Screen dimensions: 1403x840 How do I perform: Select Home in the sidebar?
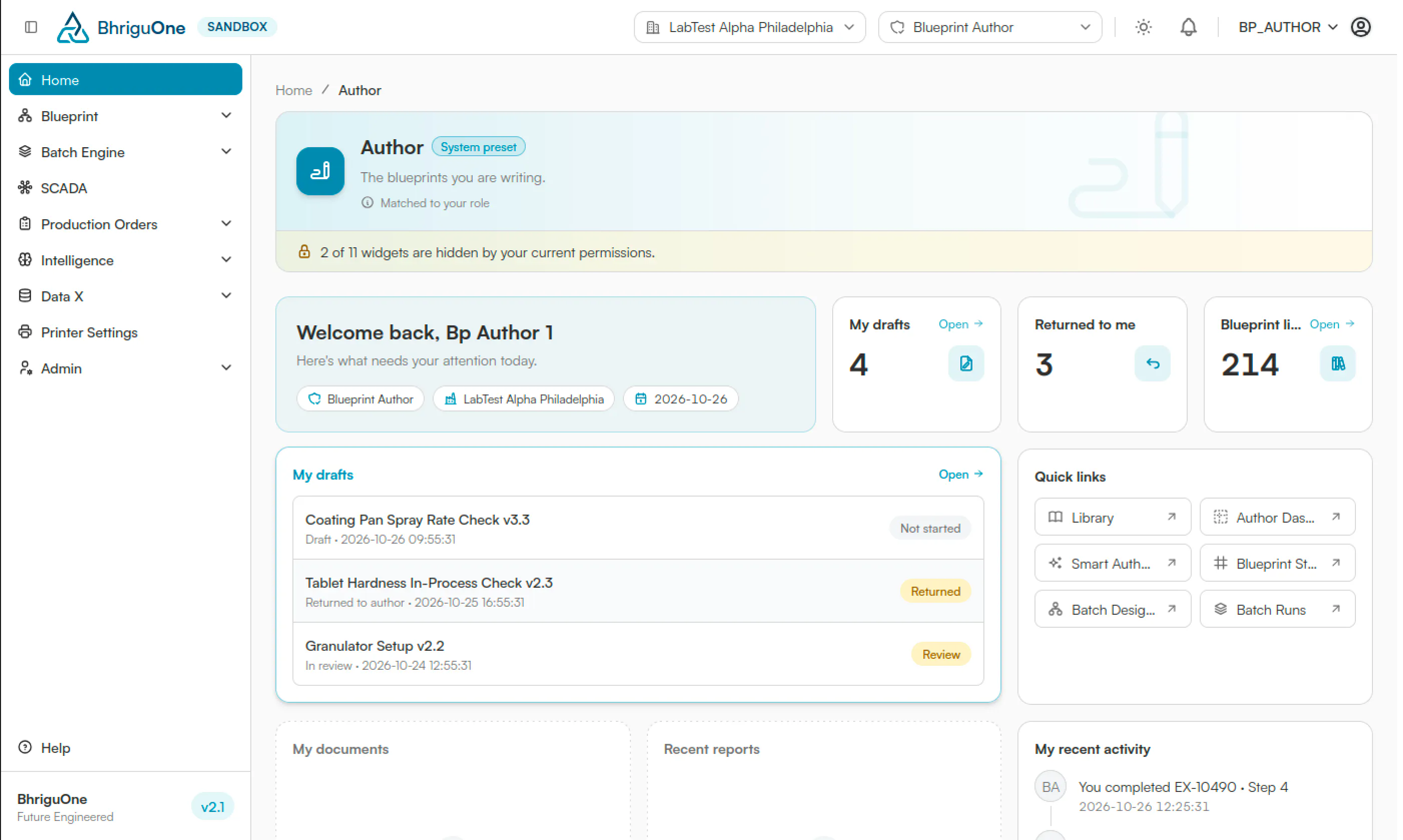pos(126,79)
